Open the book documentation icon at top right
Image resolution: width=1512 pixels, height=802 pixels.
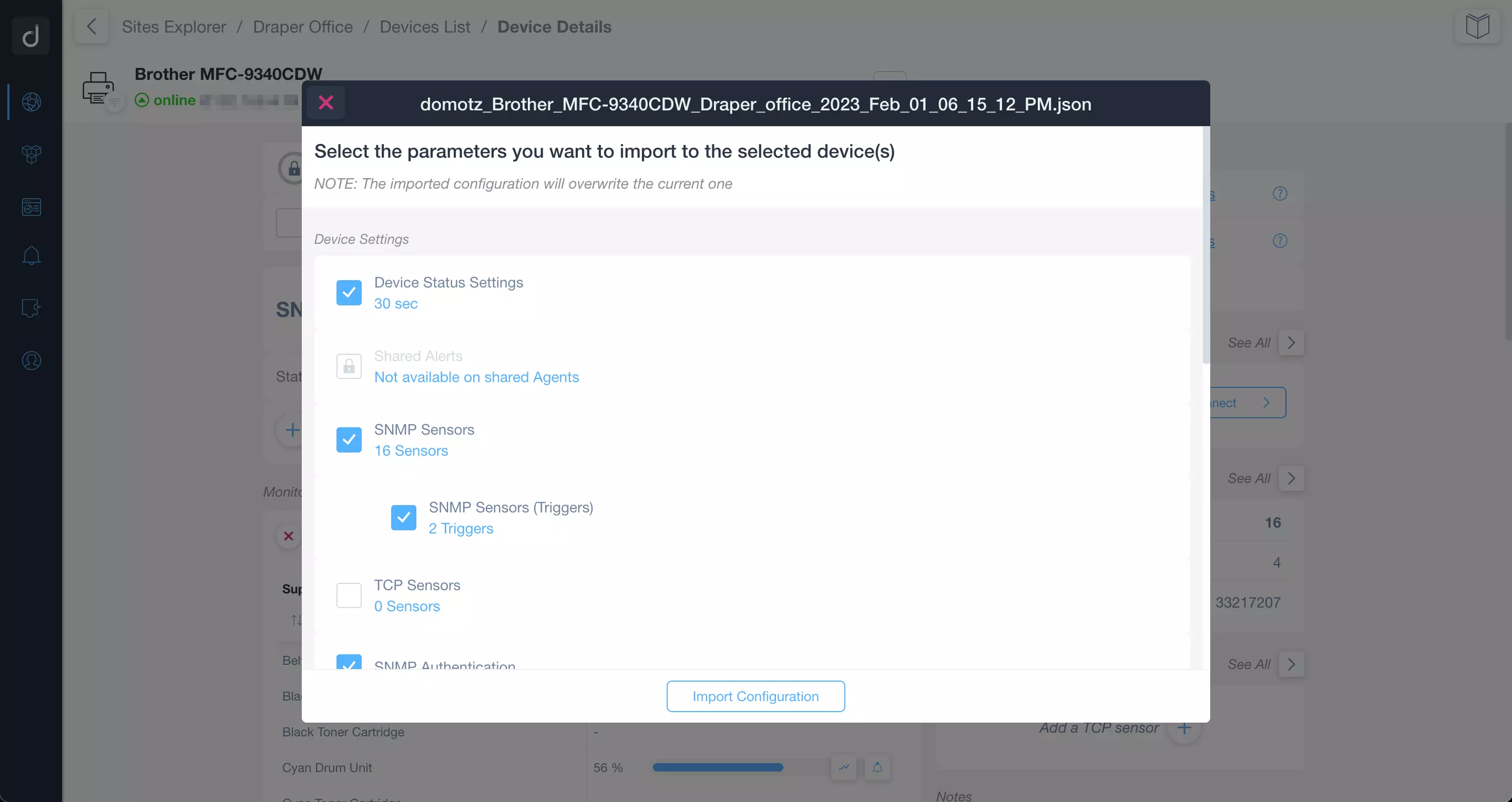click(1477, 26)
